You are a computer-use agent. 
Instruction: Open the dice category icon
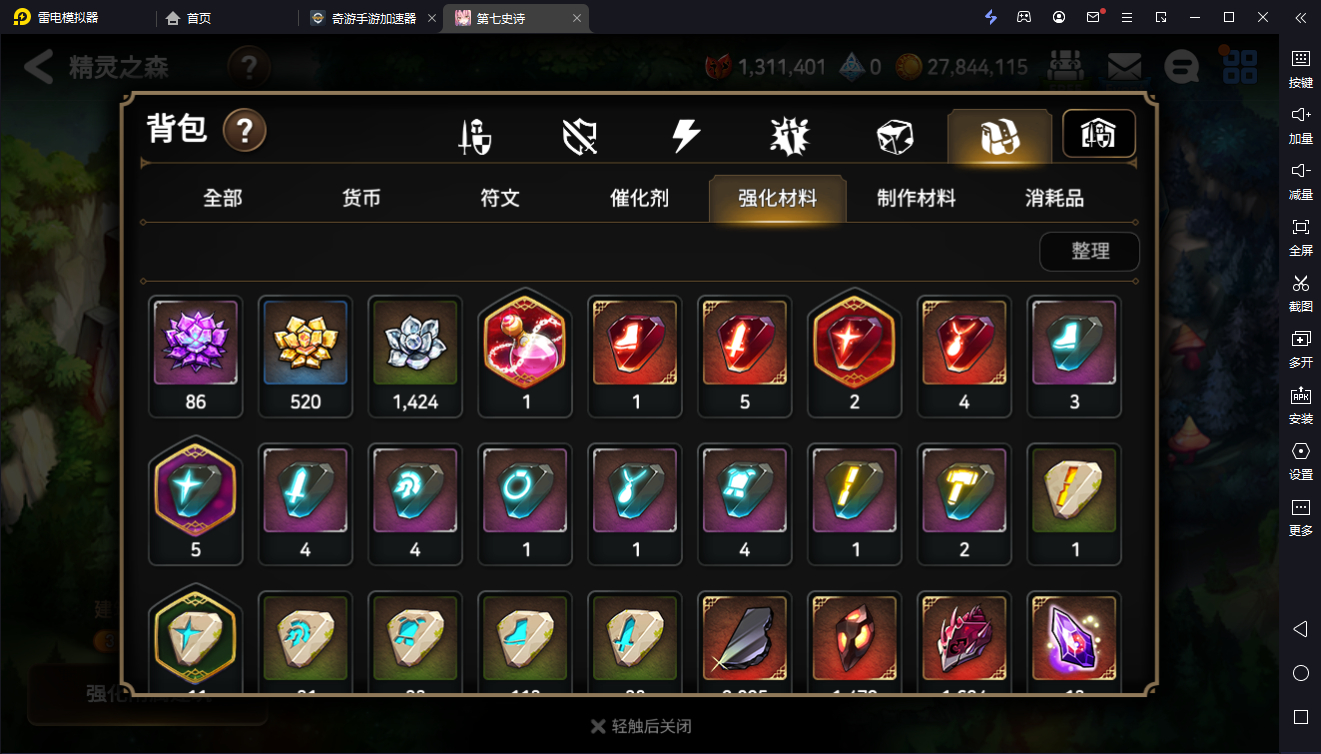[895, 137]
